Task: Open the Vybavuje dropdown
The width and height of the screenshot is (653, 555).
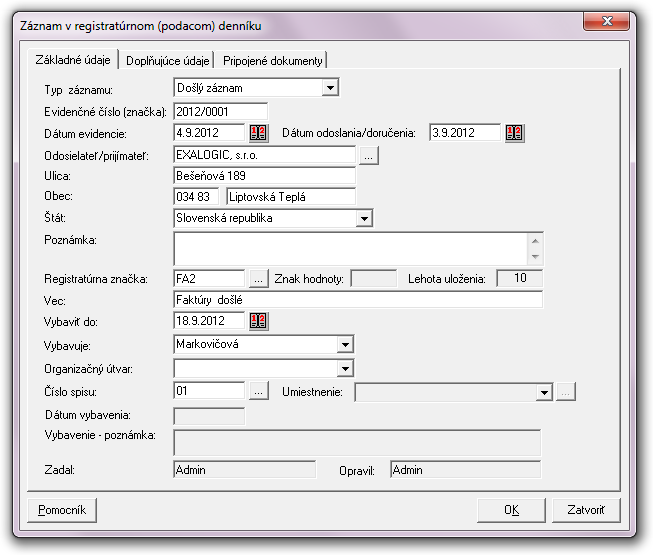Action: 345,344
